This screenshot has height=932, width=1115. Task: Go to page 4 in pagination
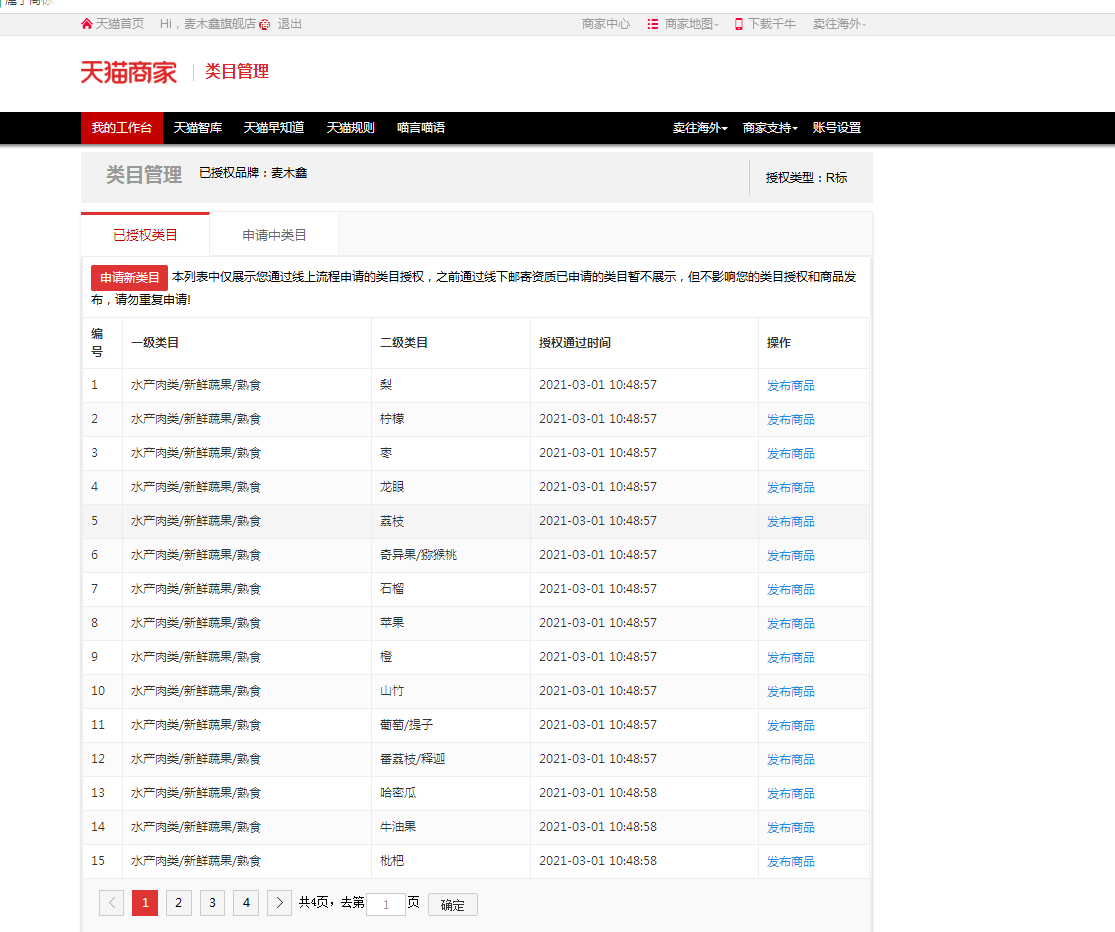246,903
